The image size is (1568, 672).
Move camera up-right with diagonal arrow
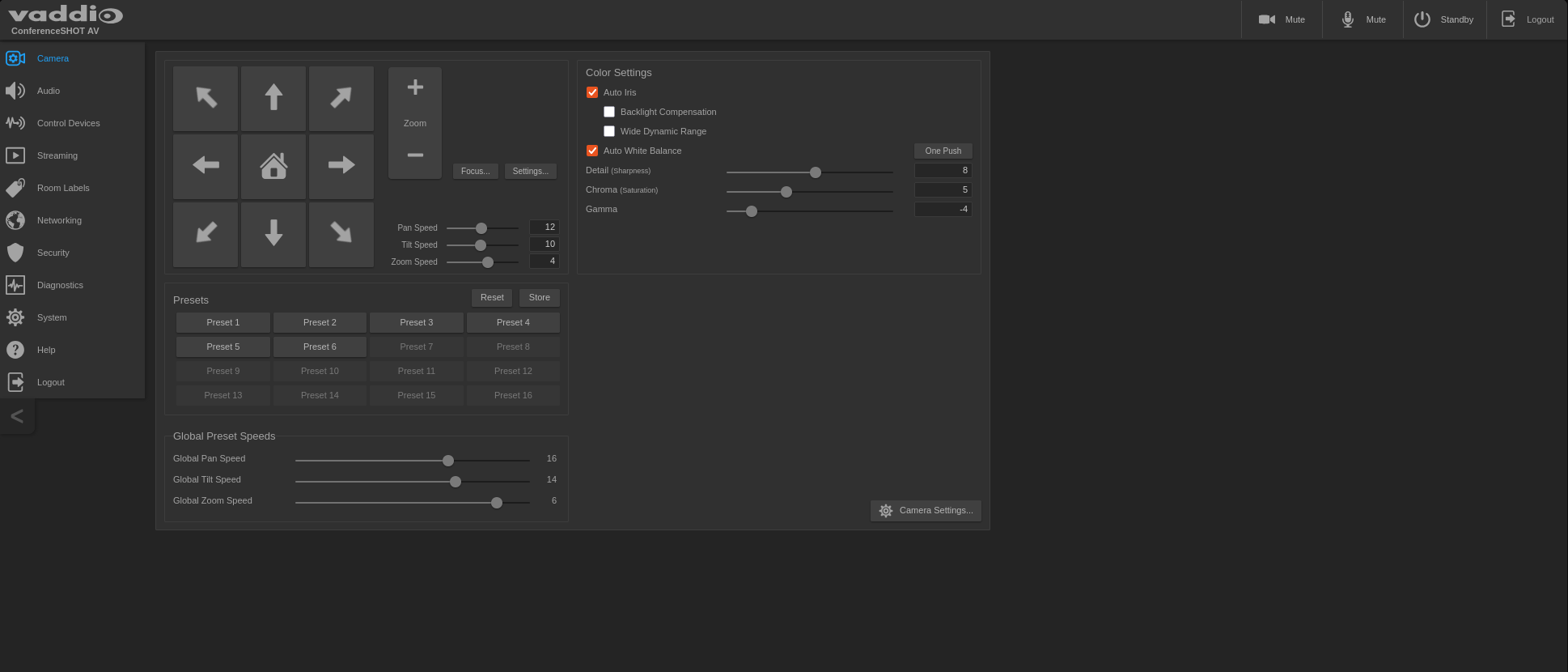341,99
